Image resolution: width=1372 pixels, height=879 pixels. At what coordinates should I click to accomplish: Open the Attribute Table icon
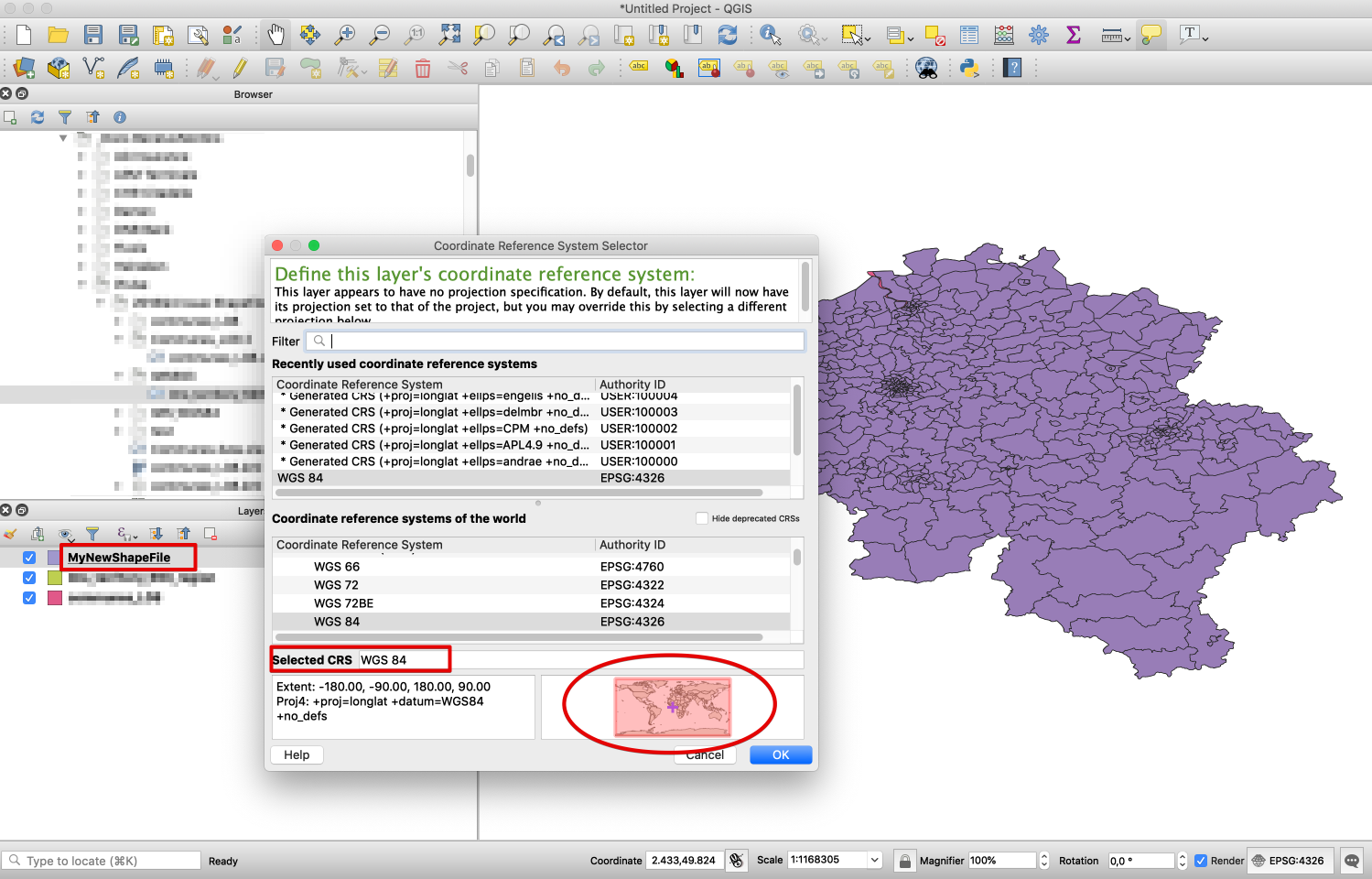968,34
